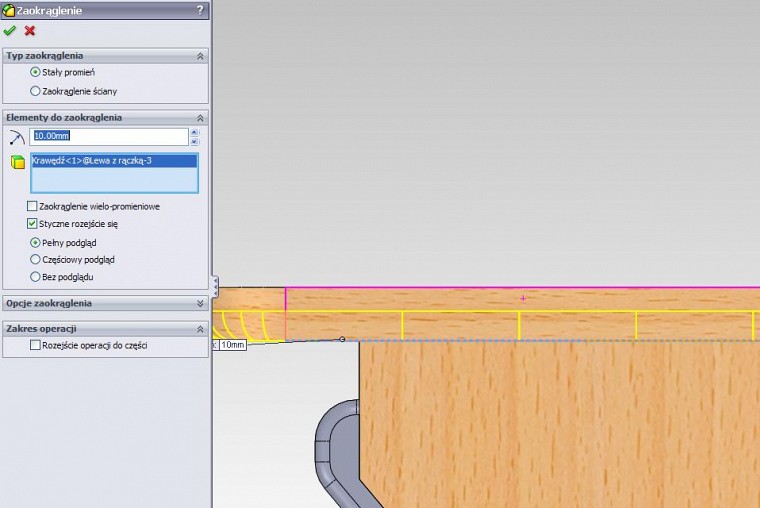Select Krawędź<1>@Lewa z rączką-3 entry
This screenshot has height=508, width=760.
pyautogui.click(x=114, y=161)
